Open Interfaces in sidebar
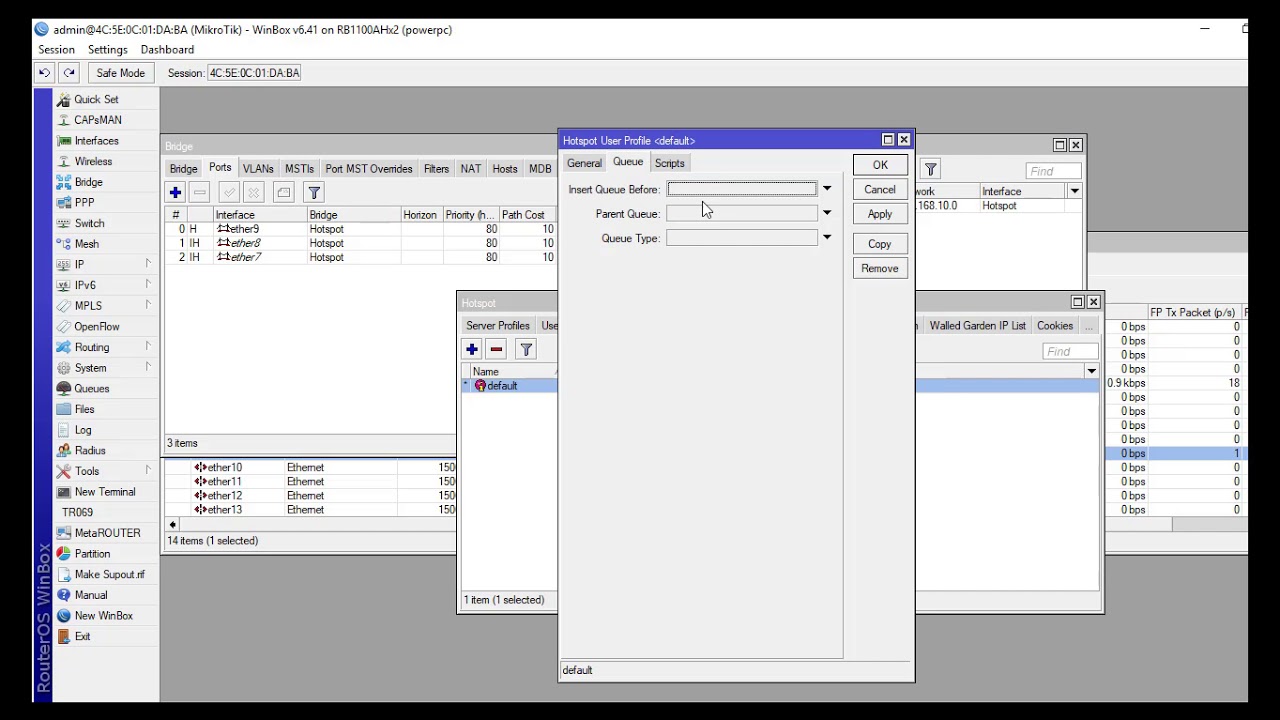This screenshot has height=720, width=1280. (96, 141)
